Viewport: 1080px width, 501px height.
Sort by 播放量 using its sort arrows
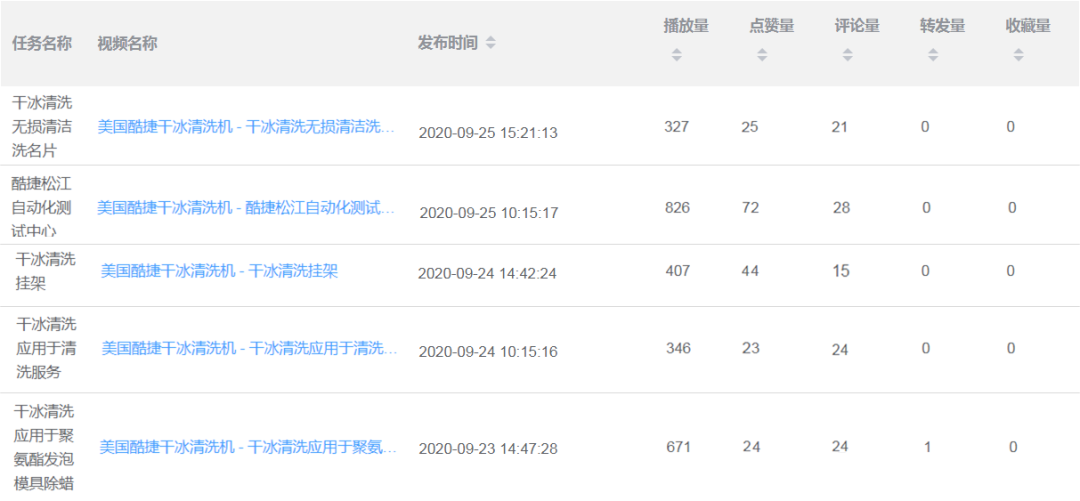tap(676, 55)
